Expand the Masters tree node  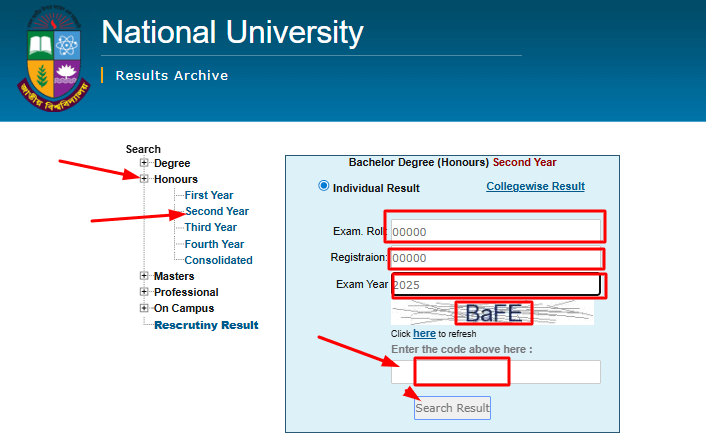click(x=144, y=276)
